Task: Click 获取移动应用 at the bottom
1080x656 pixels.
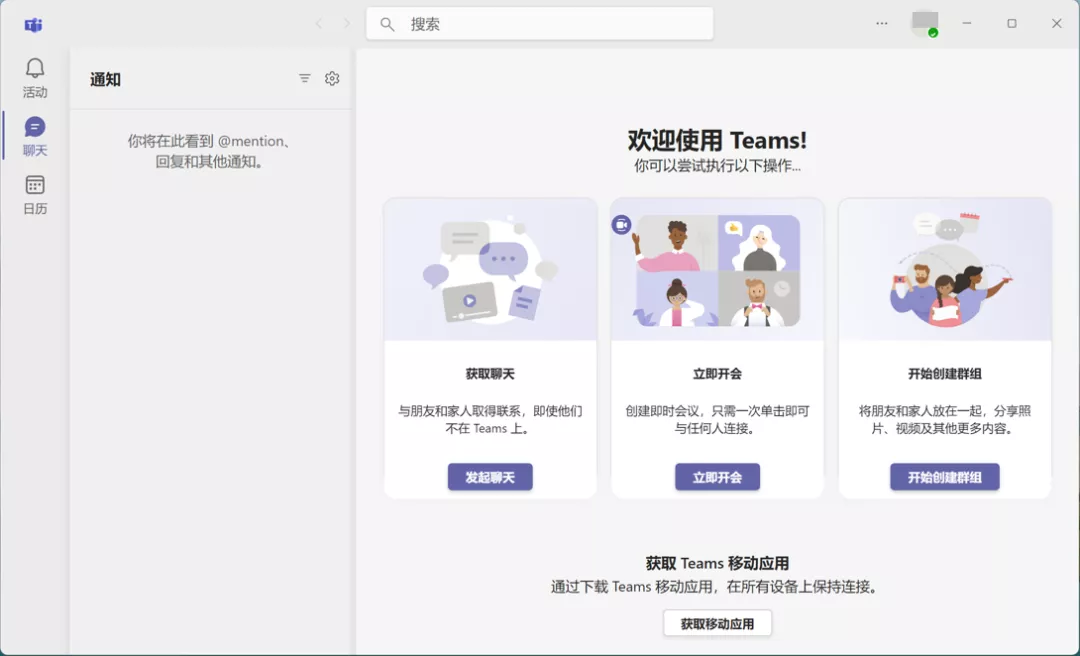Action: click(717, 622)
